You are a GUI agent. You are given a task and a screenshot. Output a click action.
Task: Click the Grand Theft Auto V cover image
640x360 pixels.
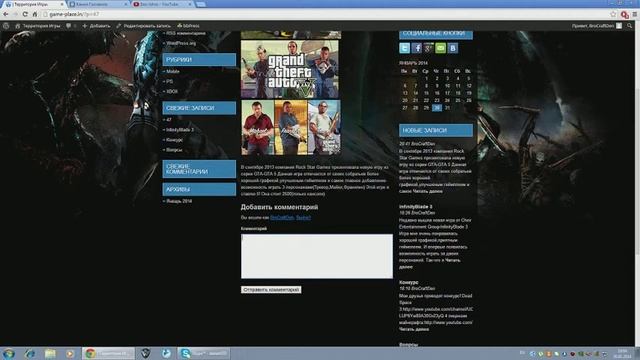click(x=290, y=69)
